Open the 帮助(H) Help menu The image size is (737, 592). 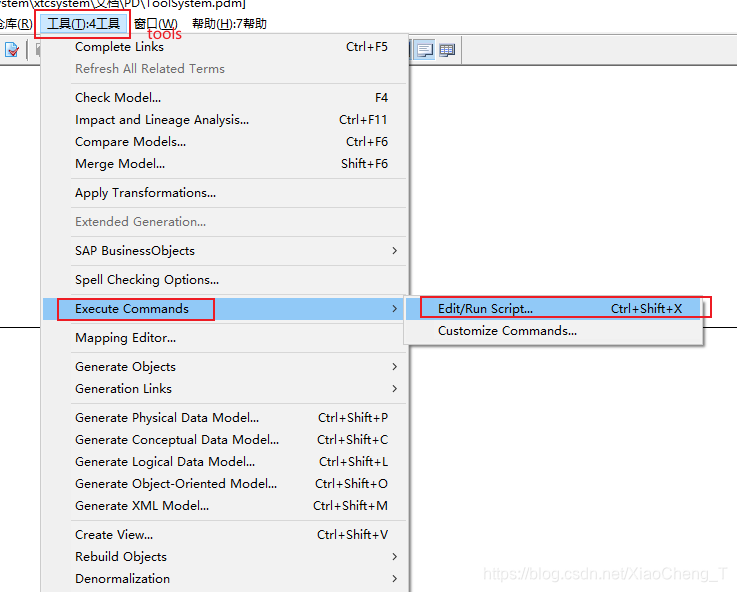229,23
